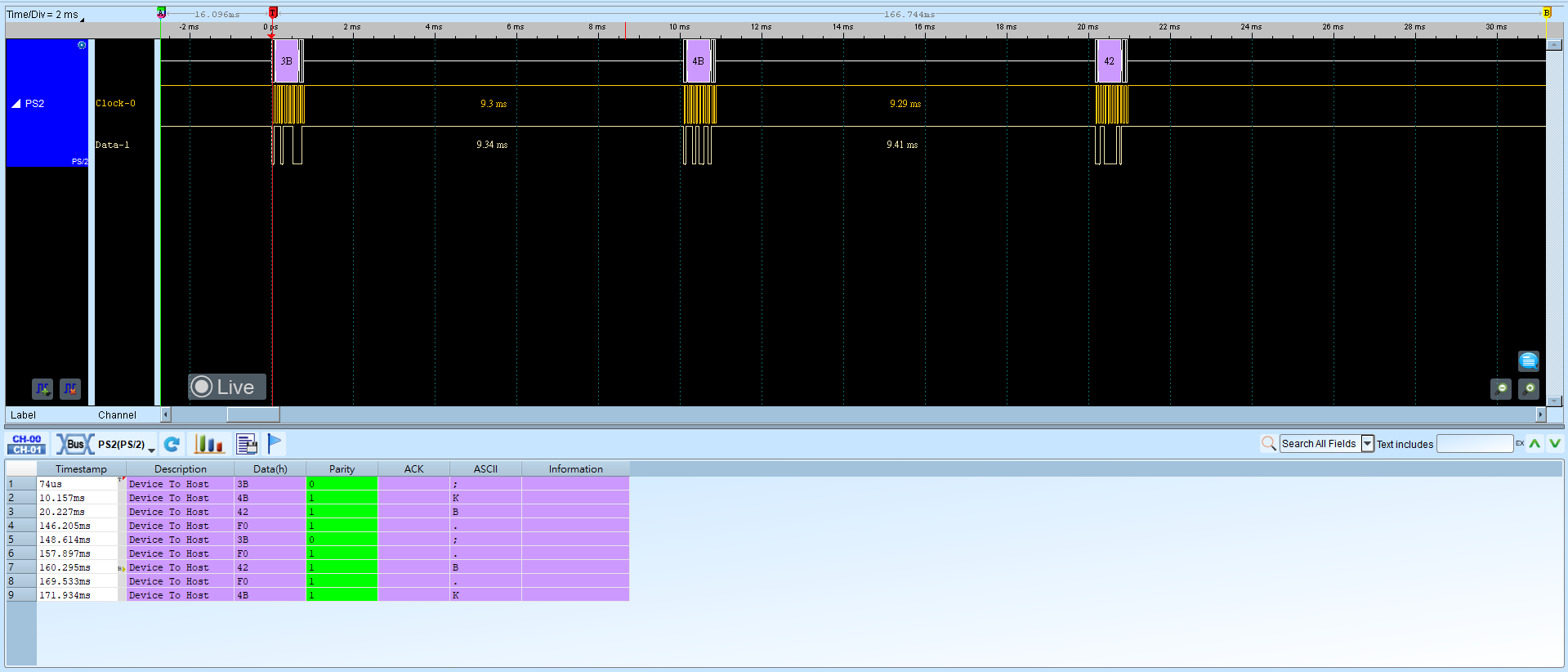
Task: Find previous match with green up arrow
Action: [x=1534, y=444]
